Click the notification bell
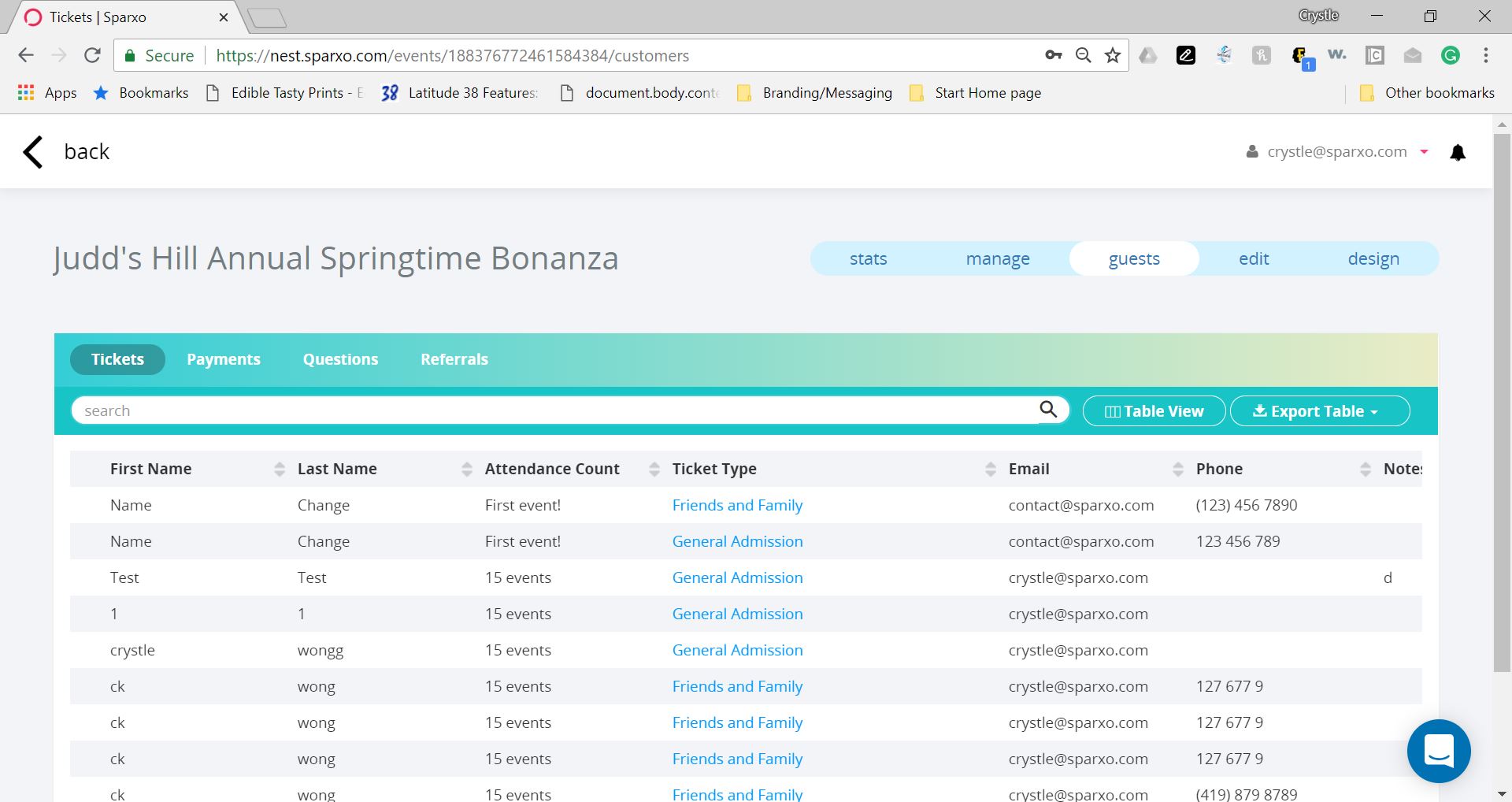The image size is (1512, 802). coord(1458,151)
